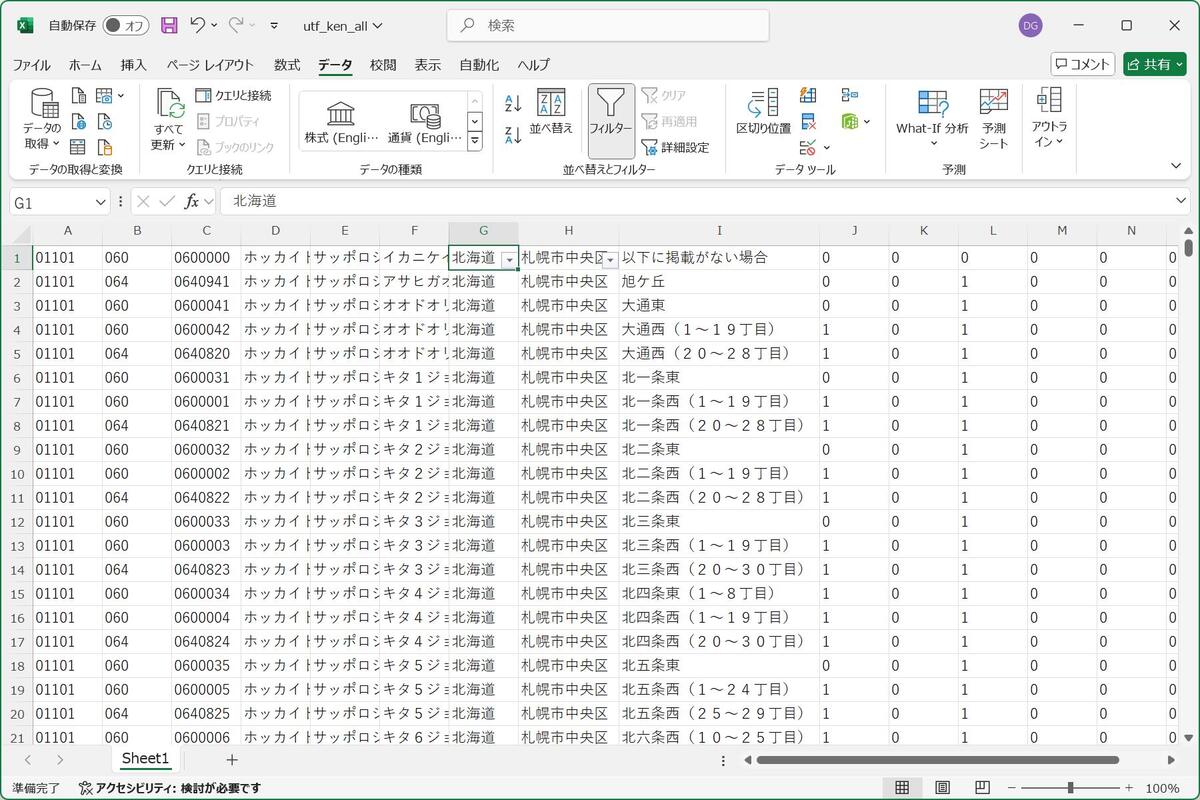The image size is (1200, 800).
Task: Expand the Name Box dropdown
Action: pos(100,202)
